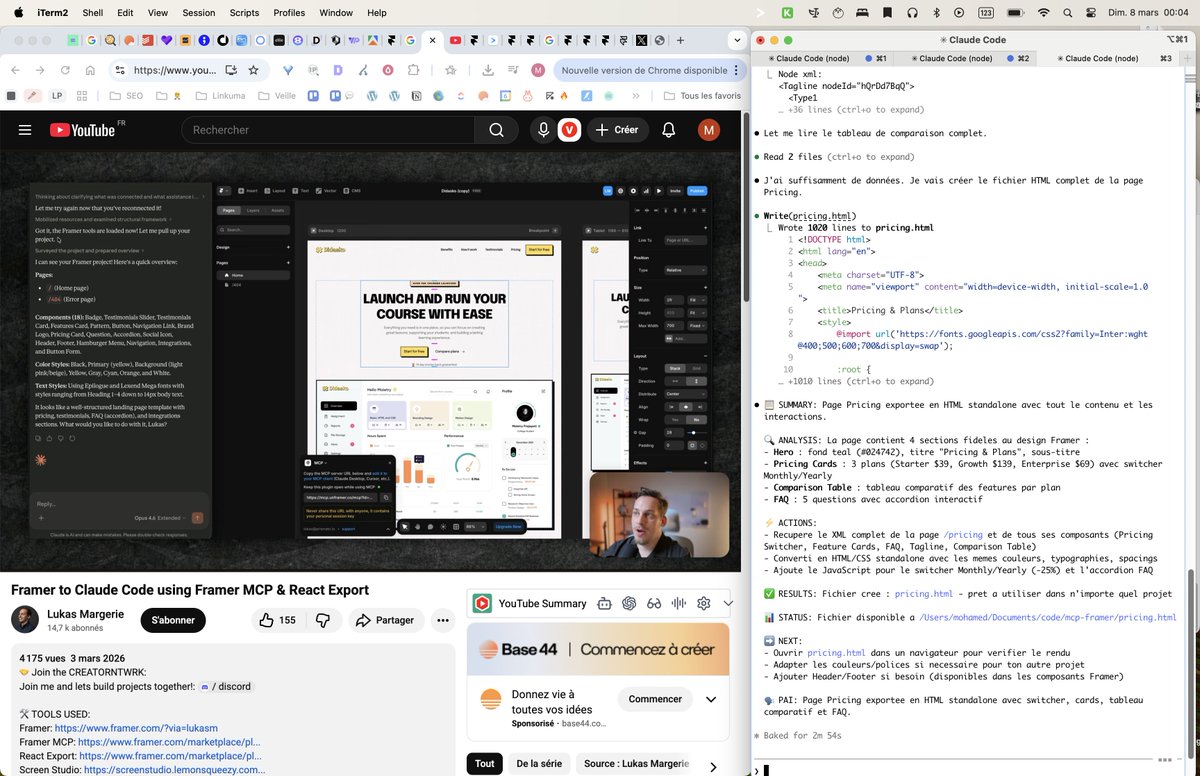Bookmark this page with the star icon
Image resolution: width=1200 pixels, height=776 pixels.
[x=254, y=71]
